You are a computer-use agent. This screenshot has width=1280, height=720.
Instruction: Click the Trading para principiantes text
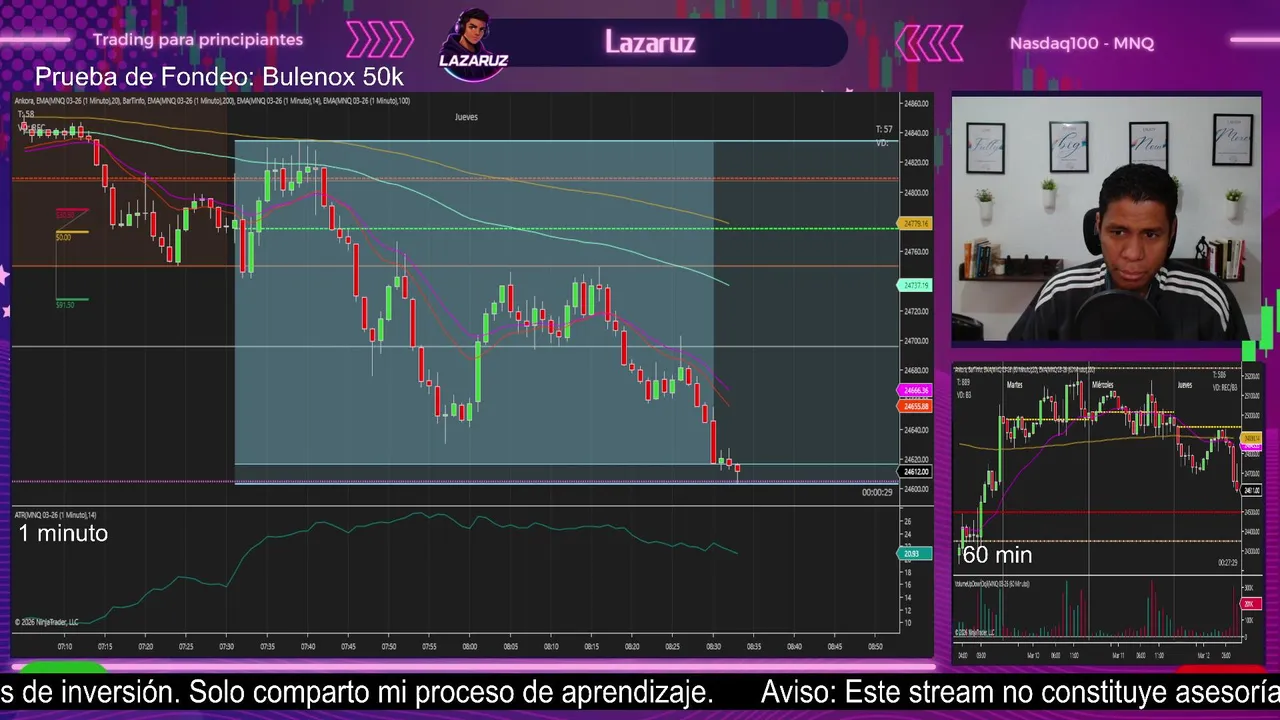[x=198, y=40]
